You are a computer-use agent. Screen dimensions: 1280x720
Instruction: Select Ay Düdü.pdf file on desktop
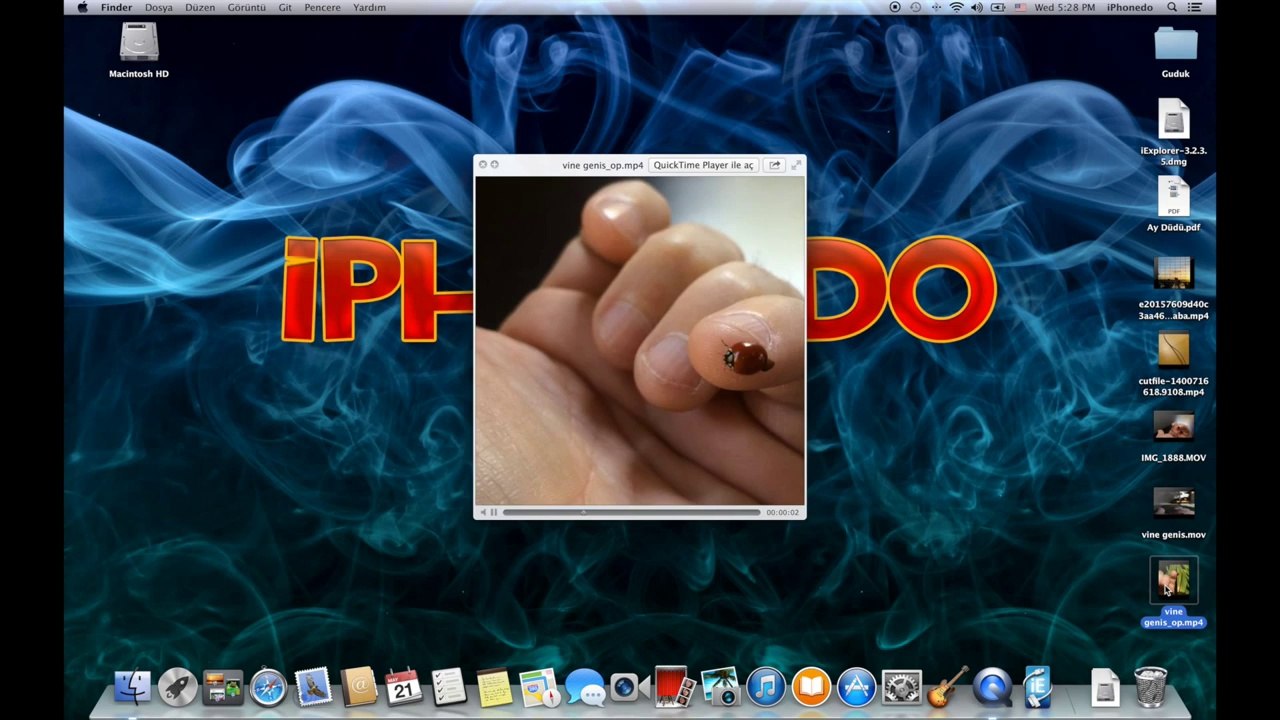[1174, 196]
